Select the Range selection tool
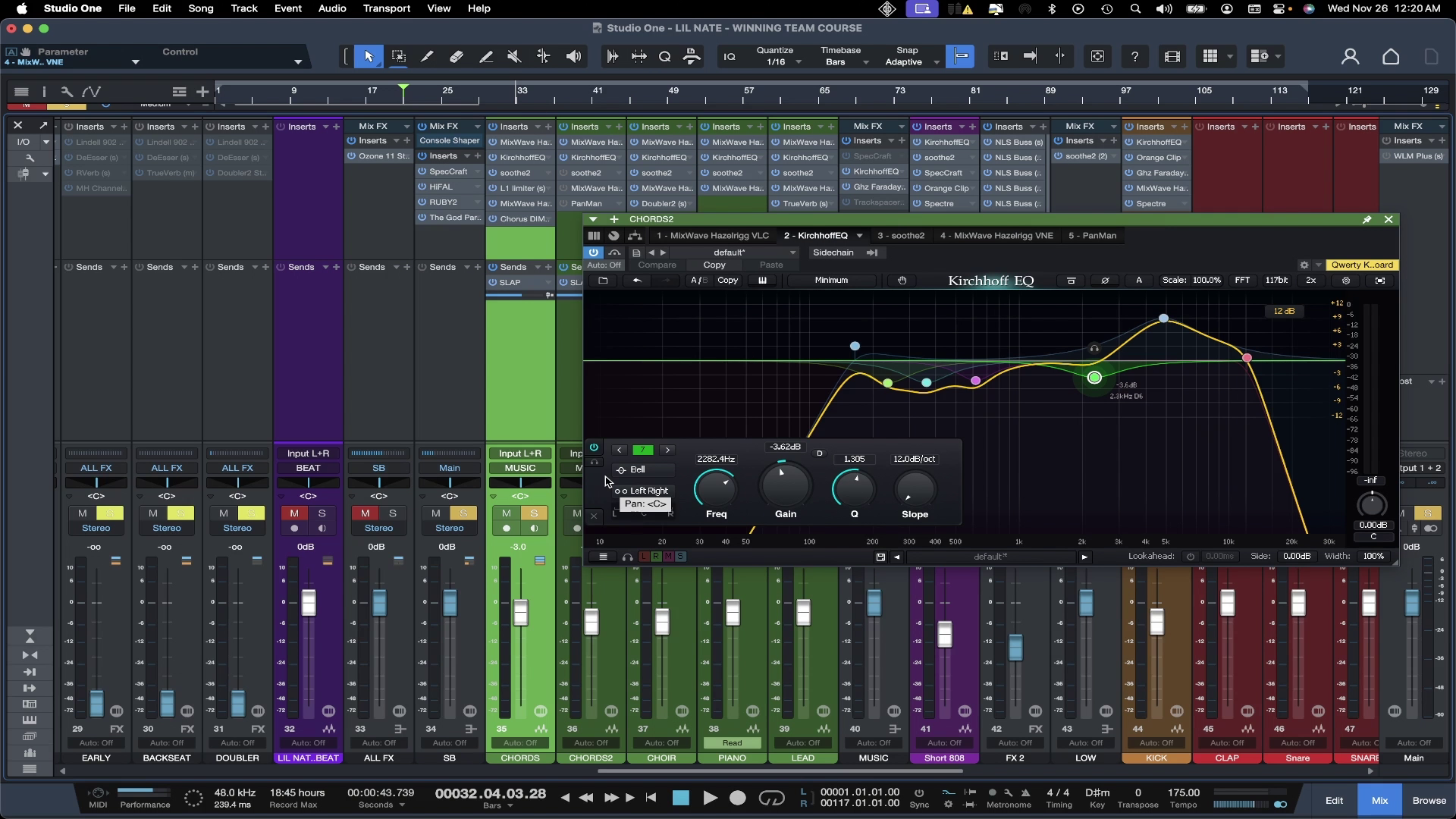This screenshot has width=1456, height=819. (x=398, y=56)
